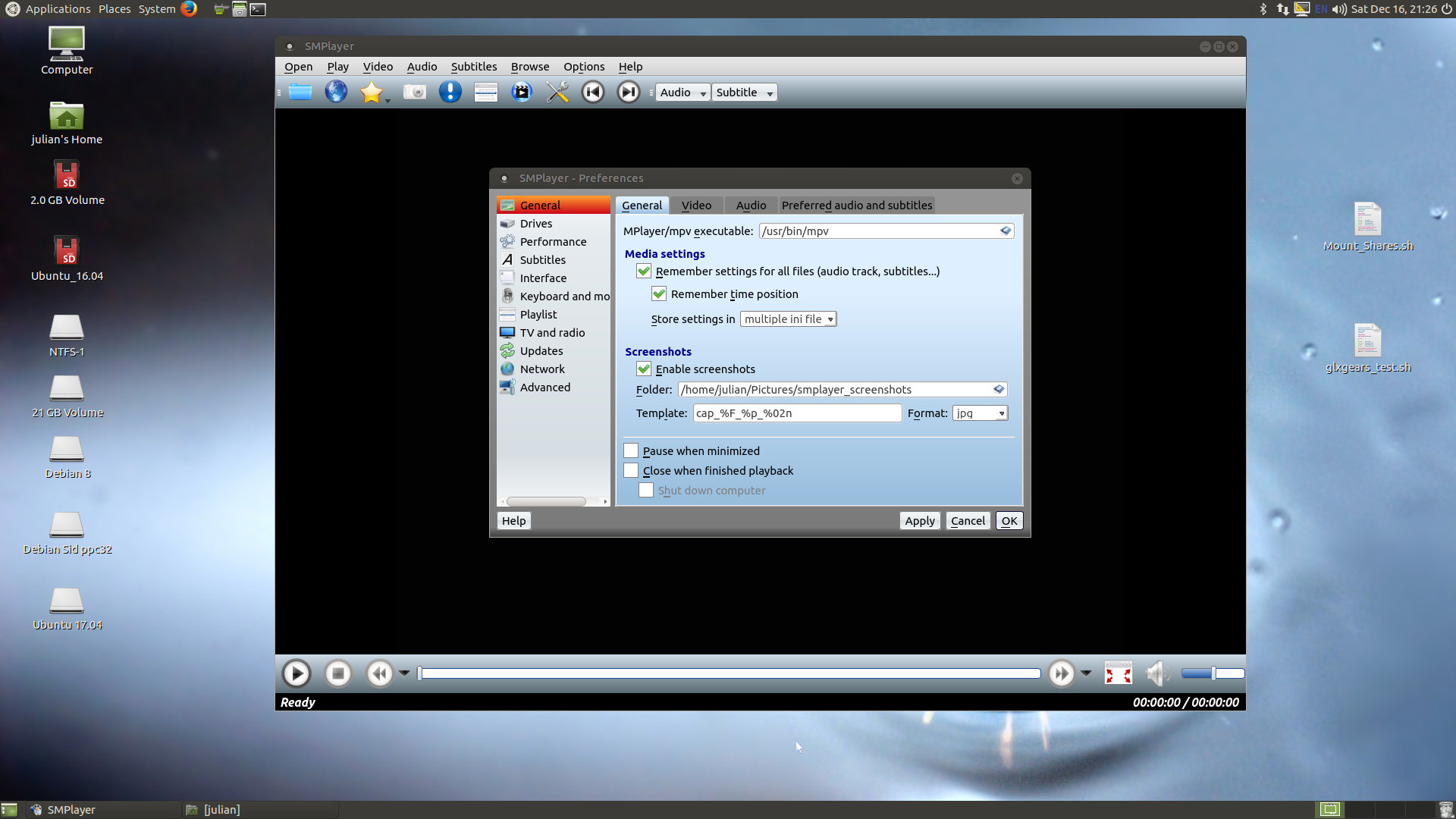Click the fullscreen icon in control bar

coord(1118,673)
